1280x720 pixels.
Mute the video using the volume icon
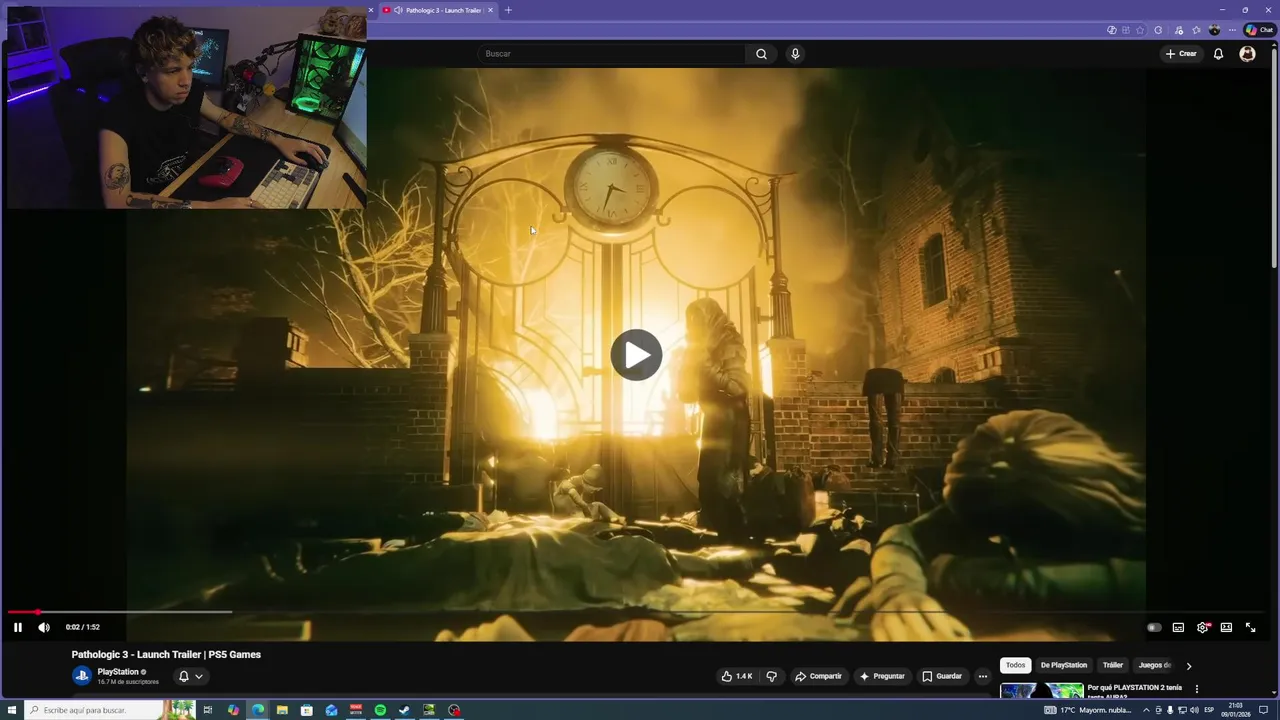tap(44, 627)
